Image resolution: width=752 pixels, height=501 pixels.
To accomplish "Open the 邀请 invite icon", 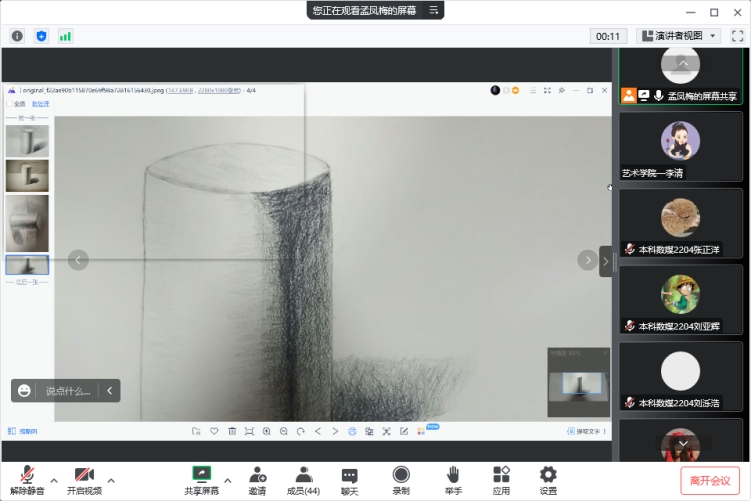I will pyautogui.click(x=257, y=479).
